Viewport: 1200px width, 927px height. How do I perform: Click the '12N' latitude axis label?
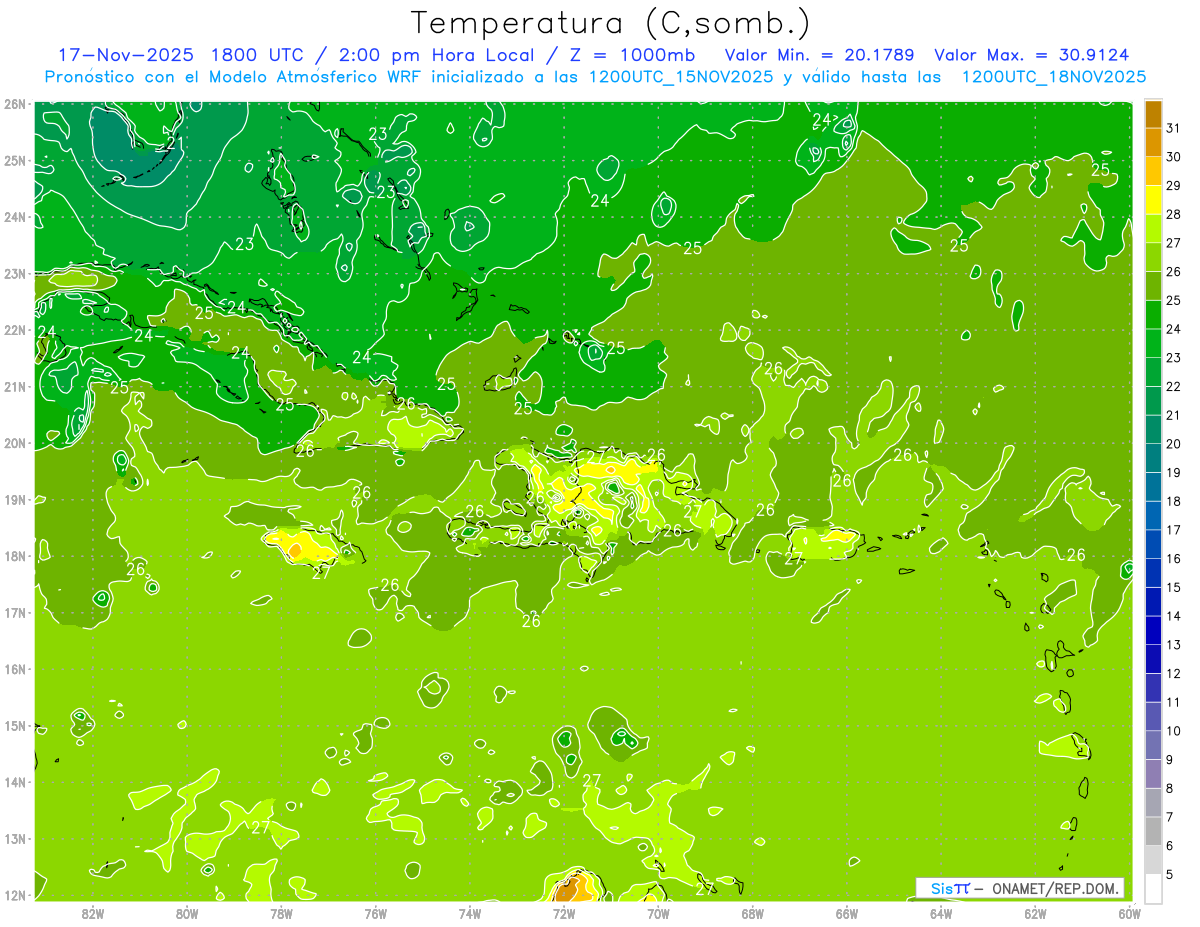14,895
